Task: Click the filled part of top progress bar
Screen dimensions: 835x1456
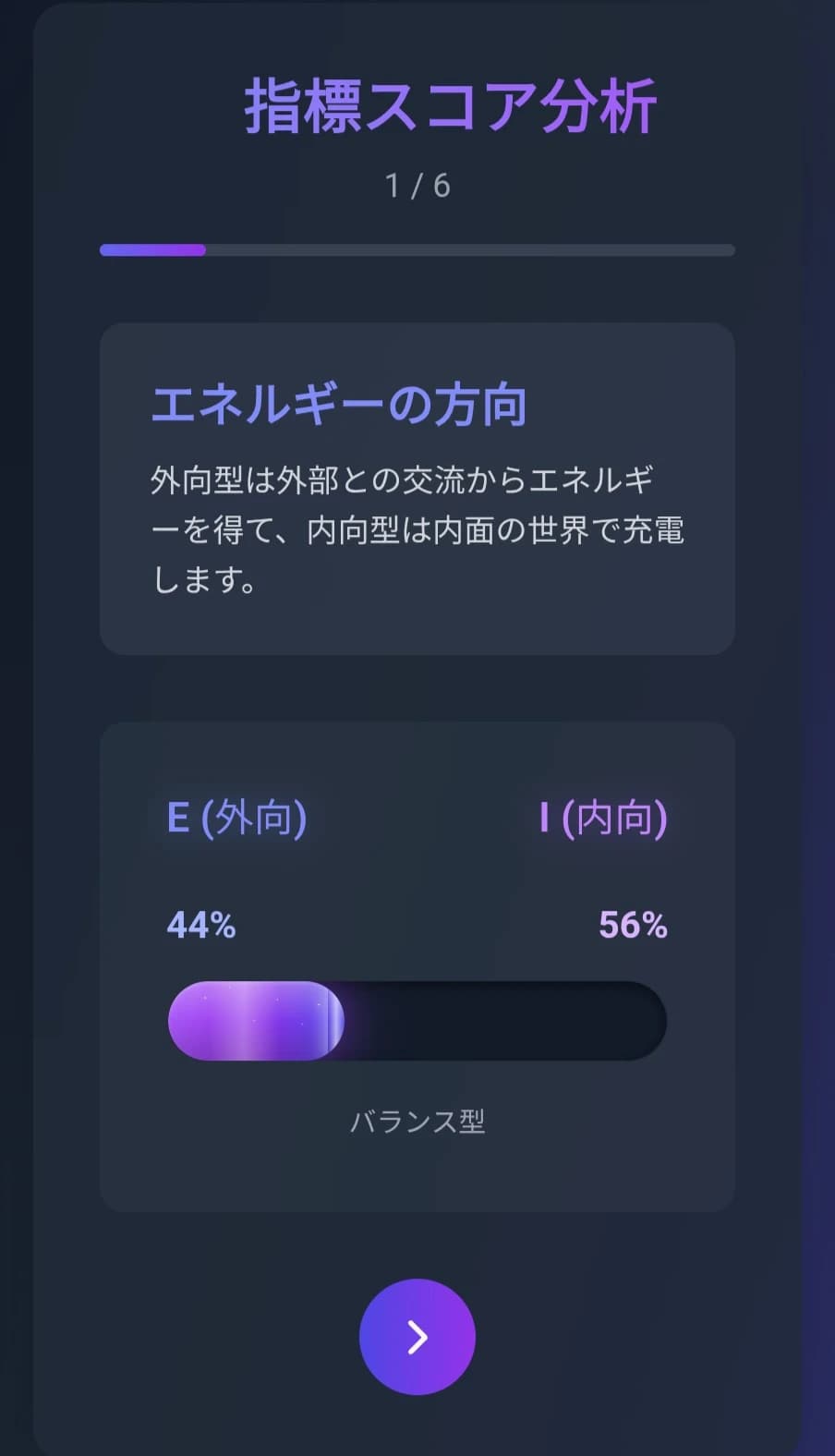Action: (152, 250)
